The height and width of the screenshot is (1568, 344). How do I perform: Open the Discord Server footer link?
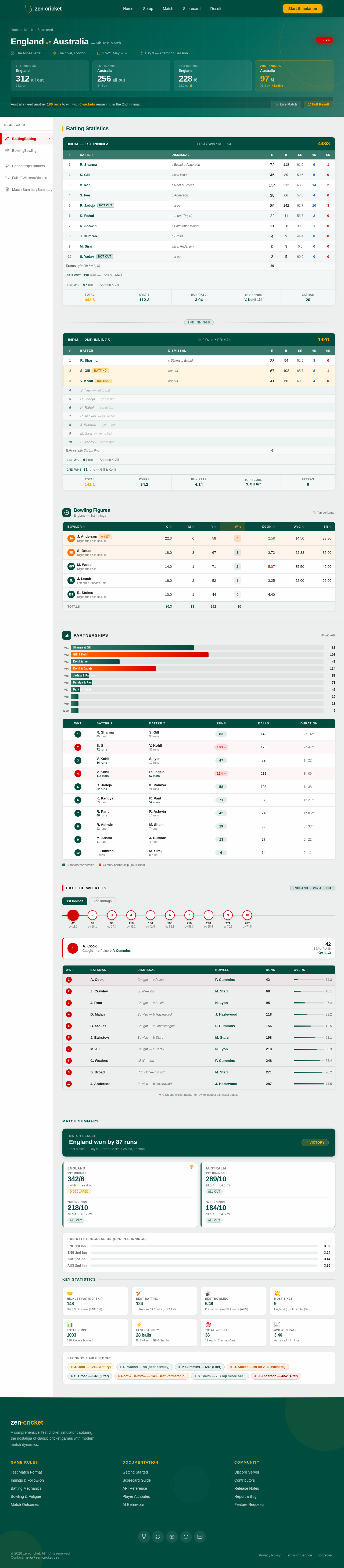(247, 1472)
